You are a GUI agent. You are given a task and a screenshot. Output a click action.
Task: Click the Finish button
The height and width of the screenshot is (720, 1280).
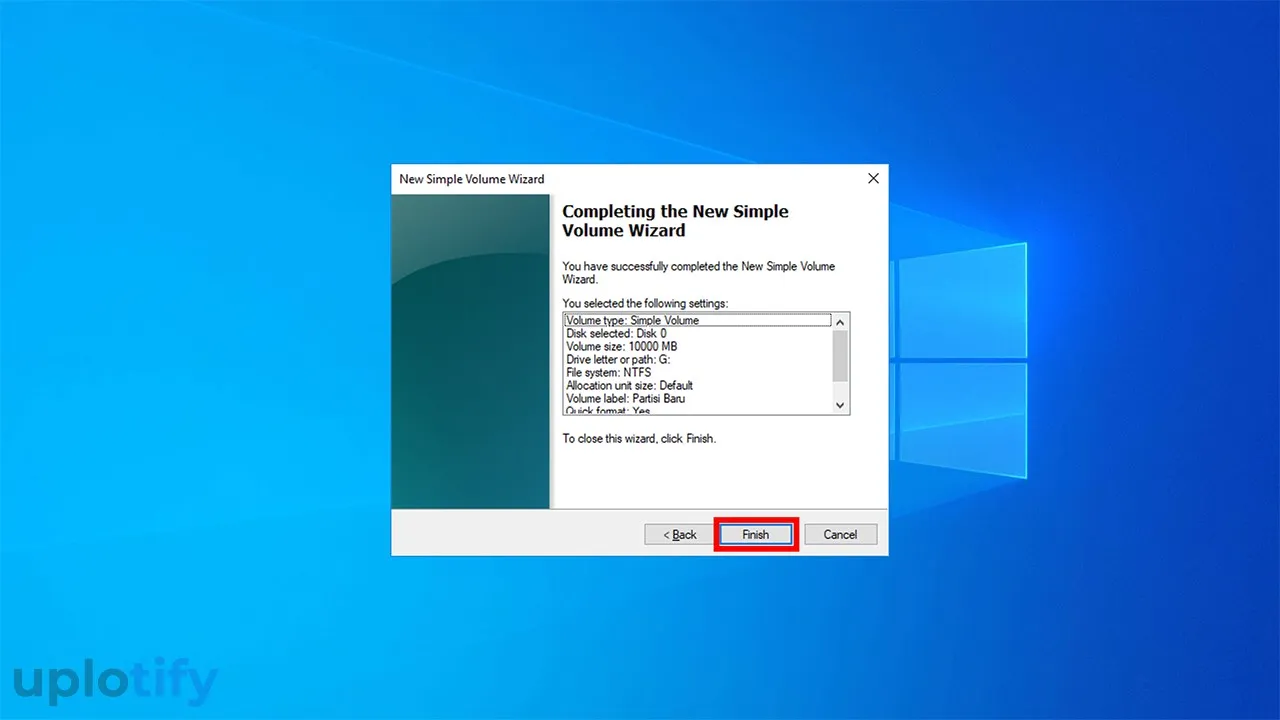pos(755,534)
